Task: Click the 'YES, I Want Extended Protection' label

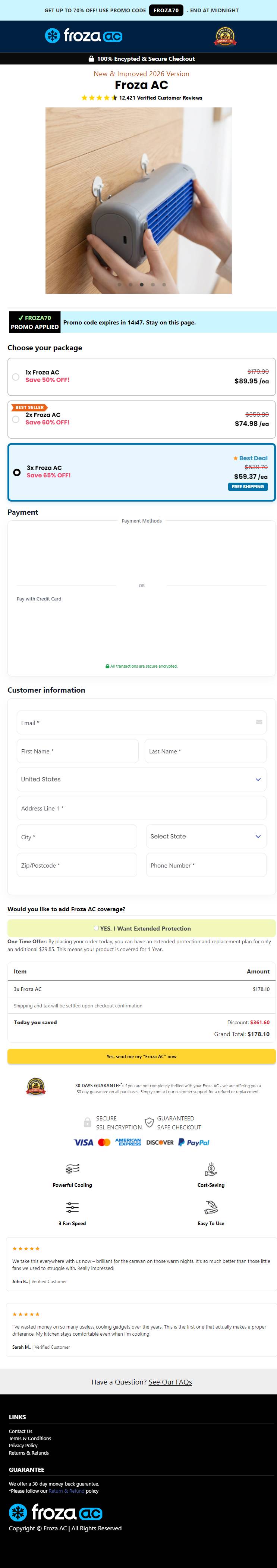Action: (145, 928)
